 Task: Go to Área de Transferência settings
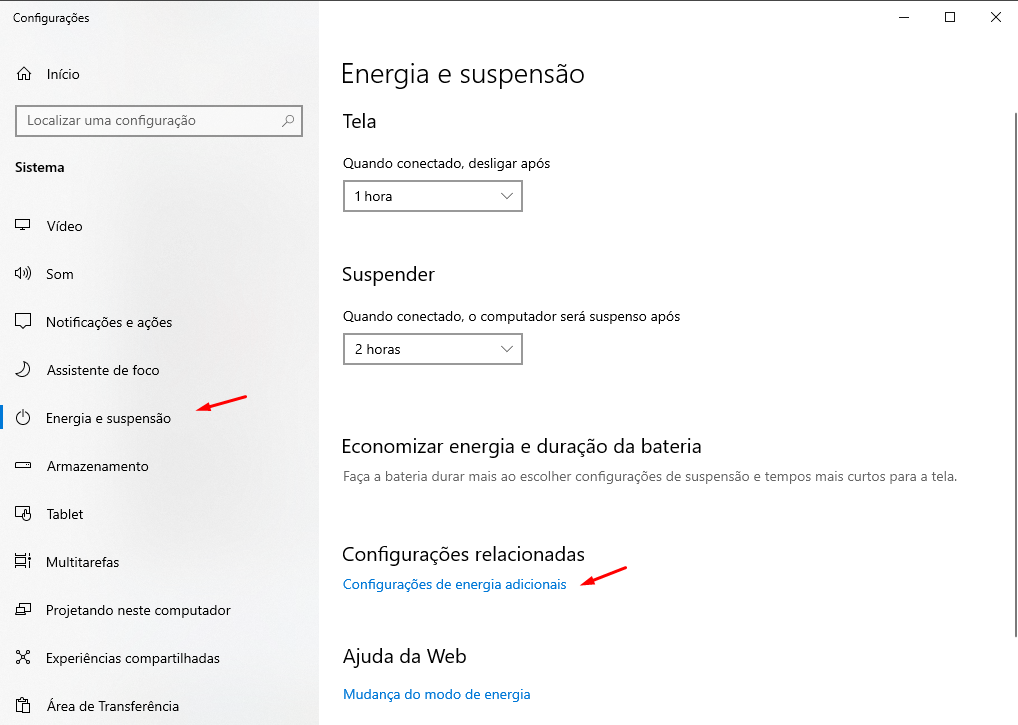[x=112, y=706]
